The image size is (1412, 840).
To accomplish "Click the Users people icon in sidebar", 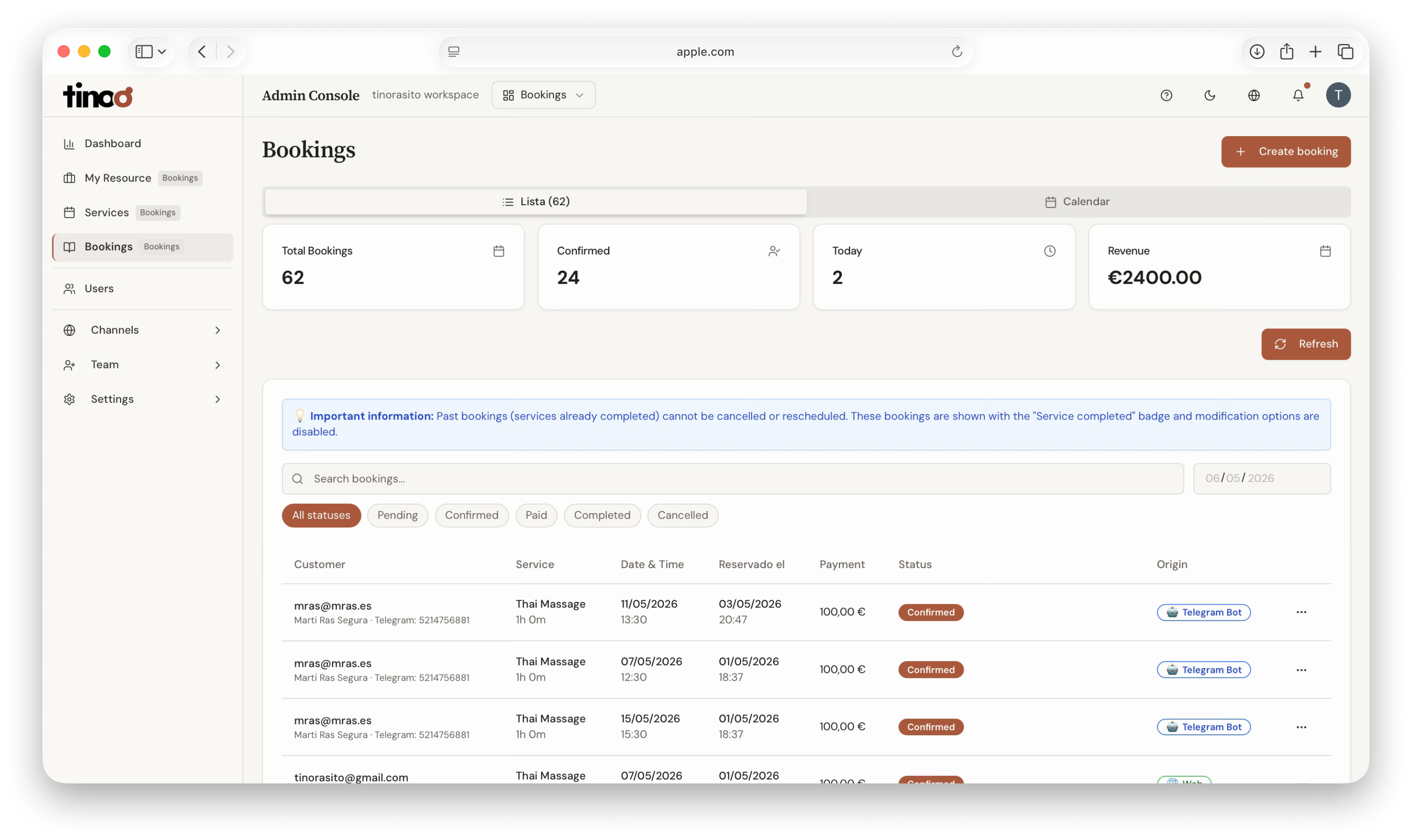I will click(x=69, y=289).
